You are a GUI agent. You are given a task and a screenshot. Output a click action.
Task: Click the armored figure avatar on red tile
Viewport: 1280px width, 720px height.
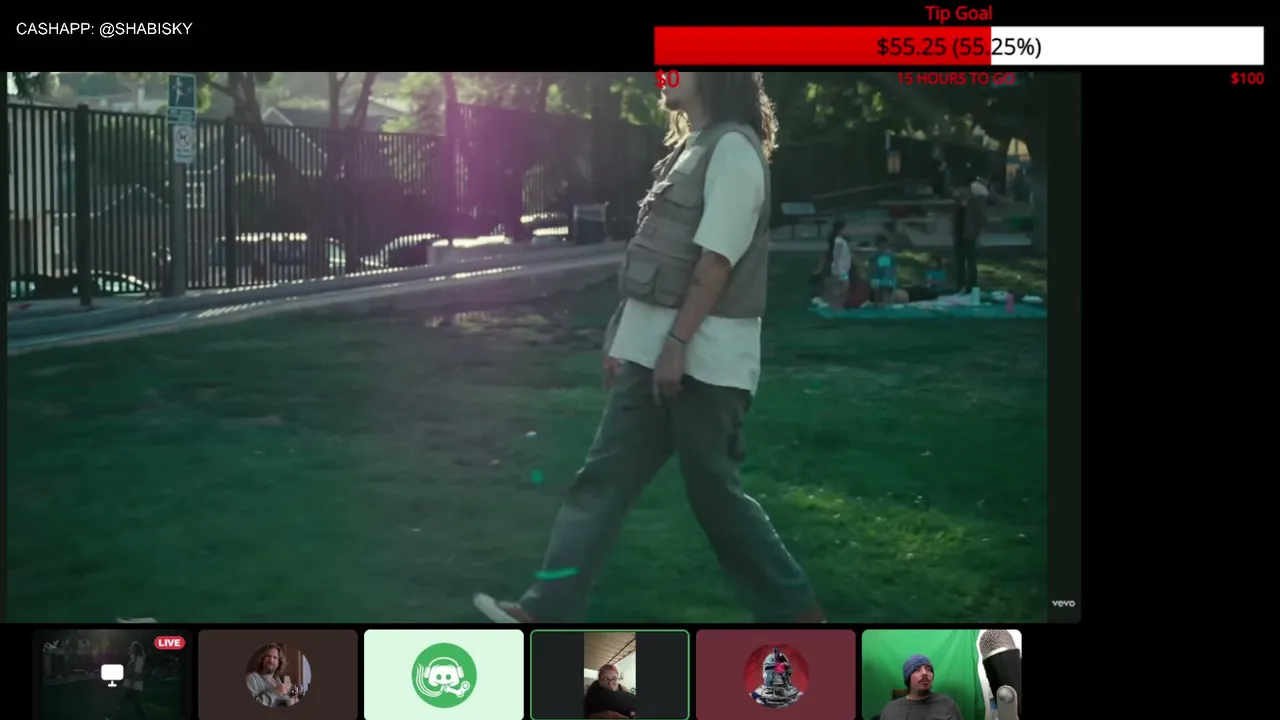(776, 675)
